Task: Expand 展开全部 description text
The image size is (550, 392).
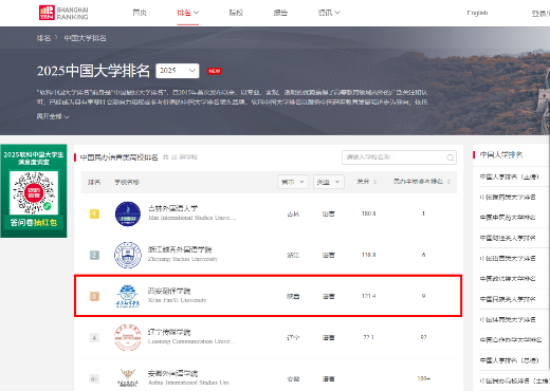Action: pos(53,116)
